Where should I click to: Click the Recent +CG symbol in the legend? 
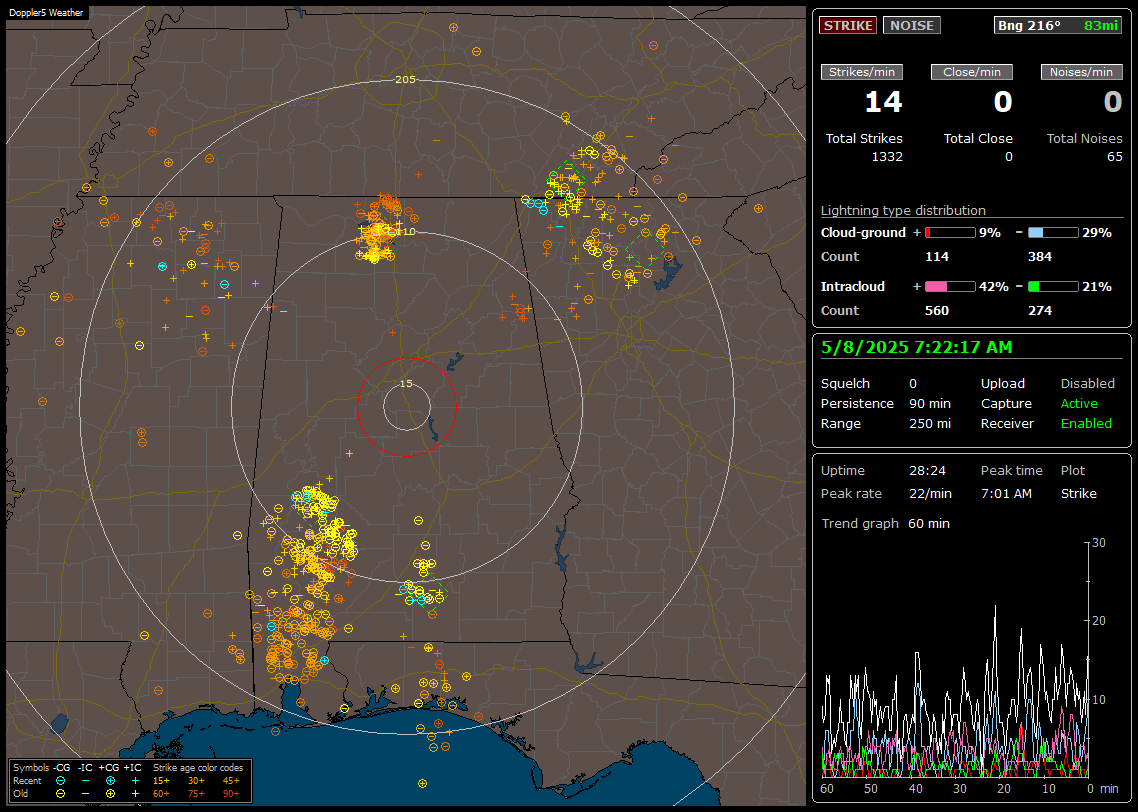coord(110,781)
